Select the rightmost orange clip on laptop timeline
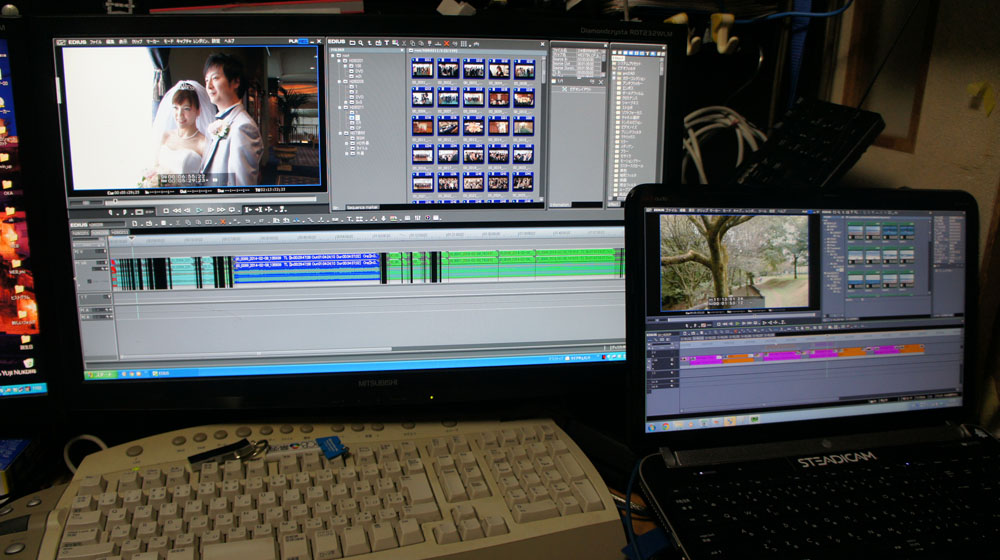 coord(912,349)
